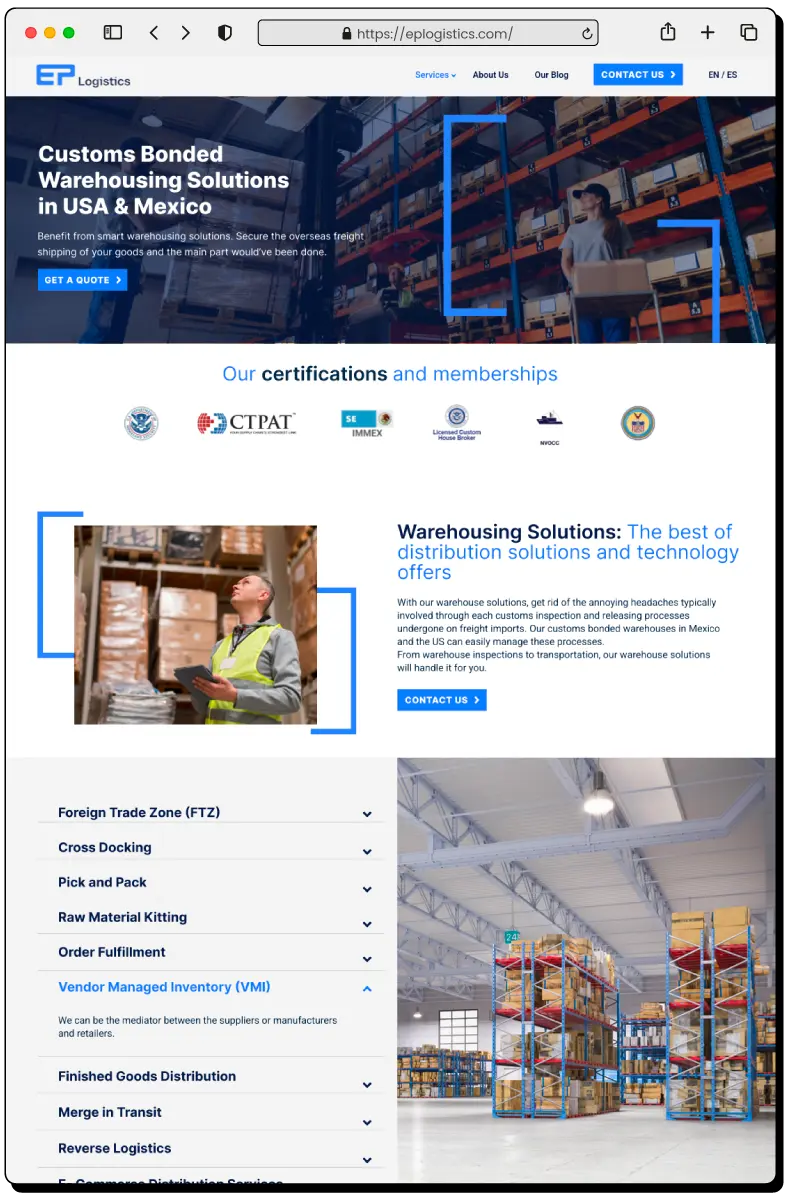Open the About Us menu item
The image size is (788, 1200).
click(x=490, y=75)
